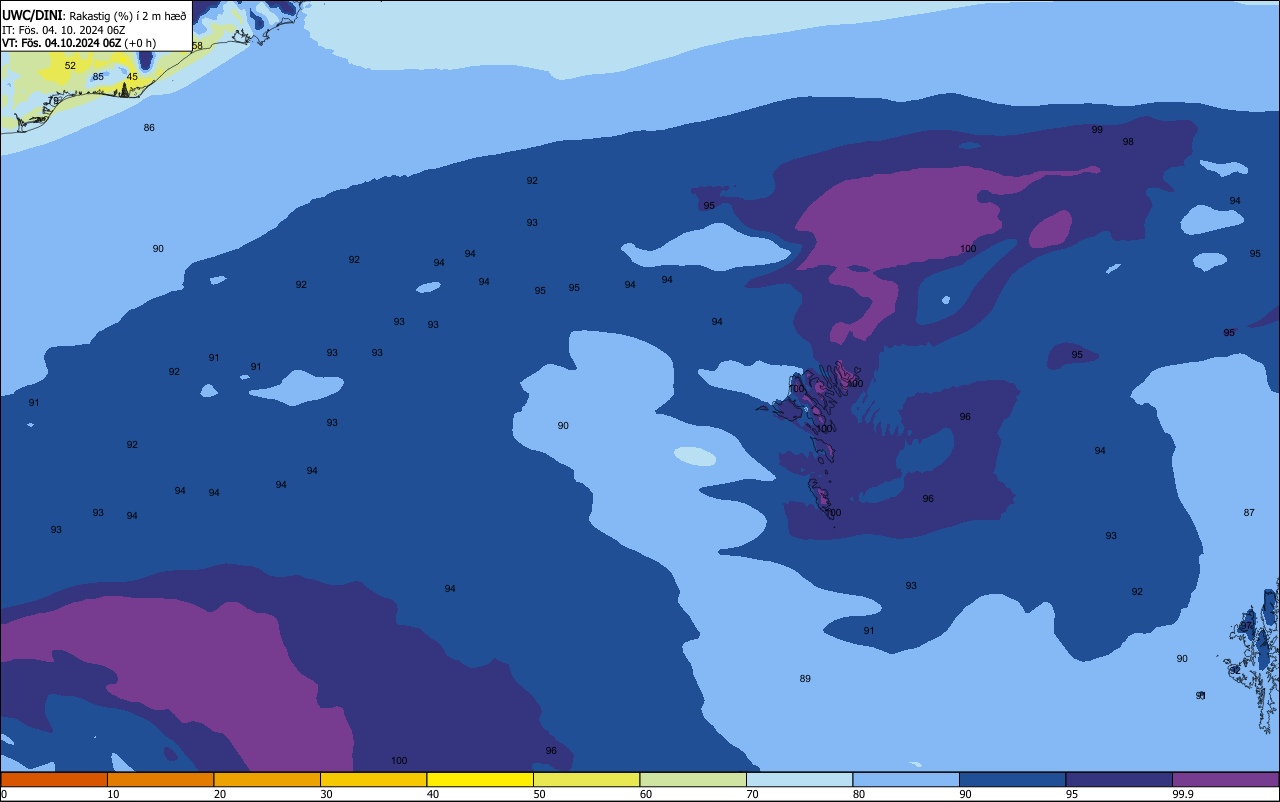Select the 'IT: Fös. 04. 10. 2024 06Z' line
1280x802 pixels.
64,29
